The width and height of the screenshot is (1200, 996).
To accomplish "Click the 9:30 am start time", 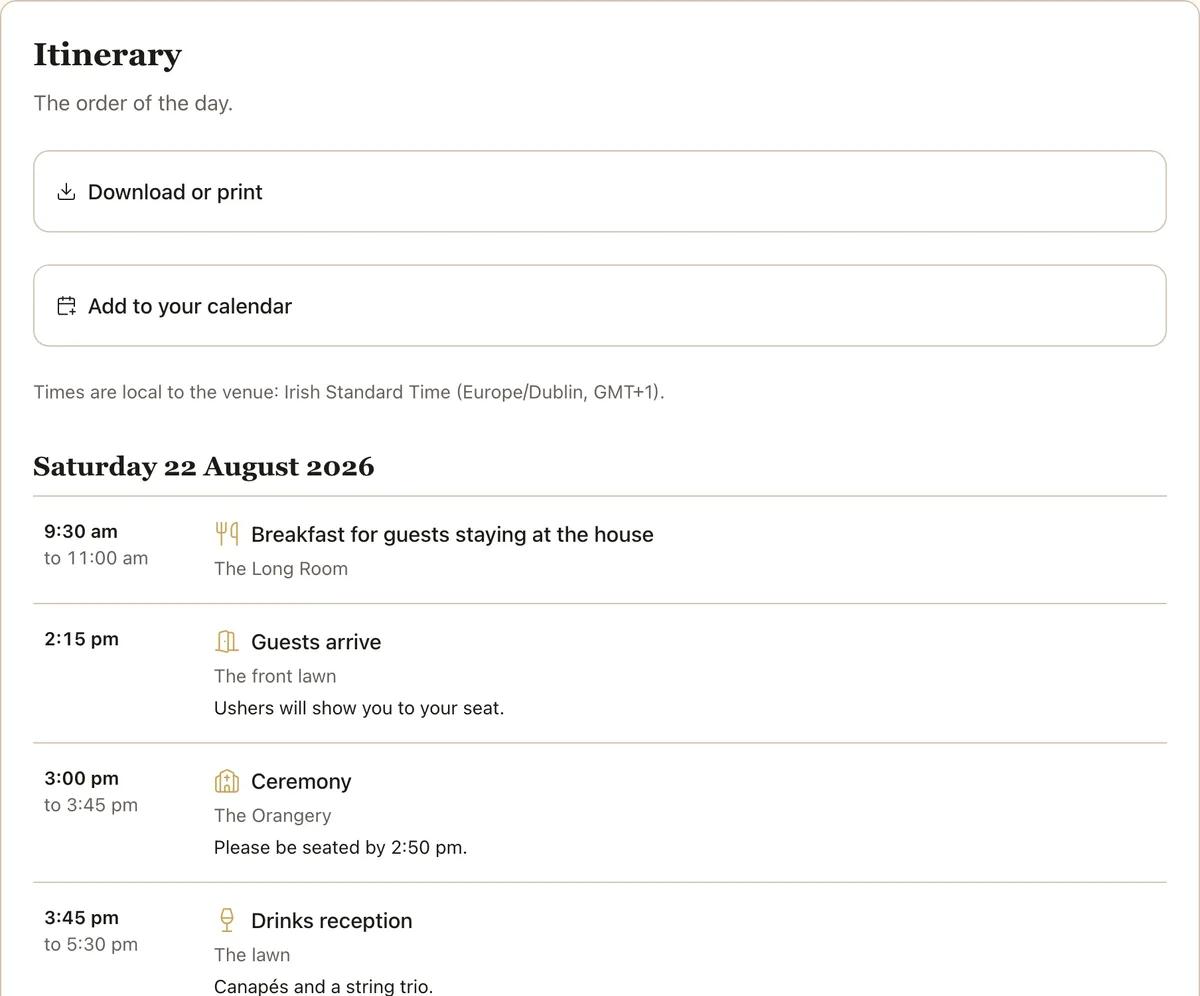I will (81, 531).
